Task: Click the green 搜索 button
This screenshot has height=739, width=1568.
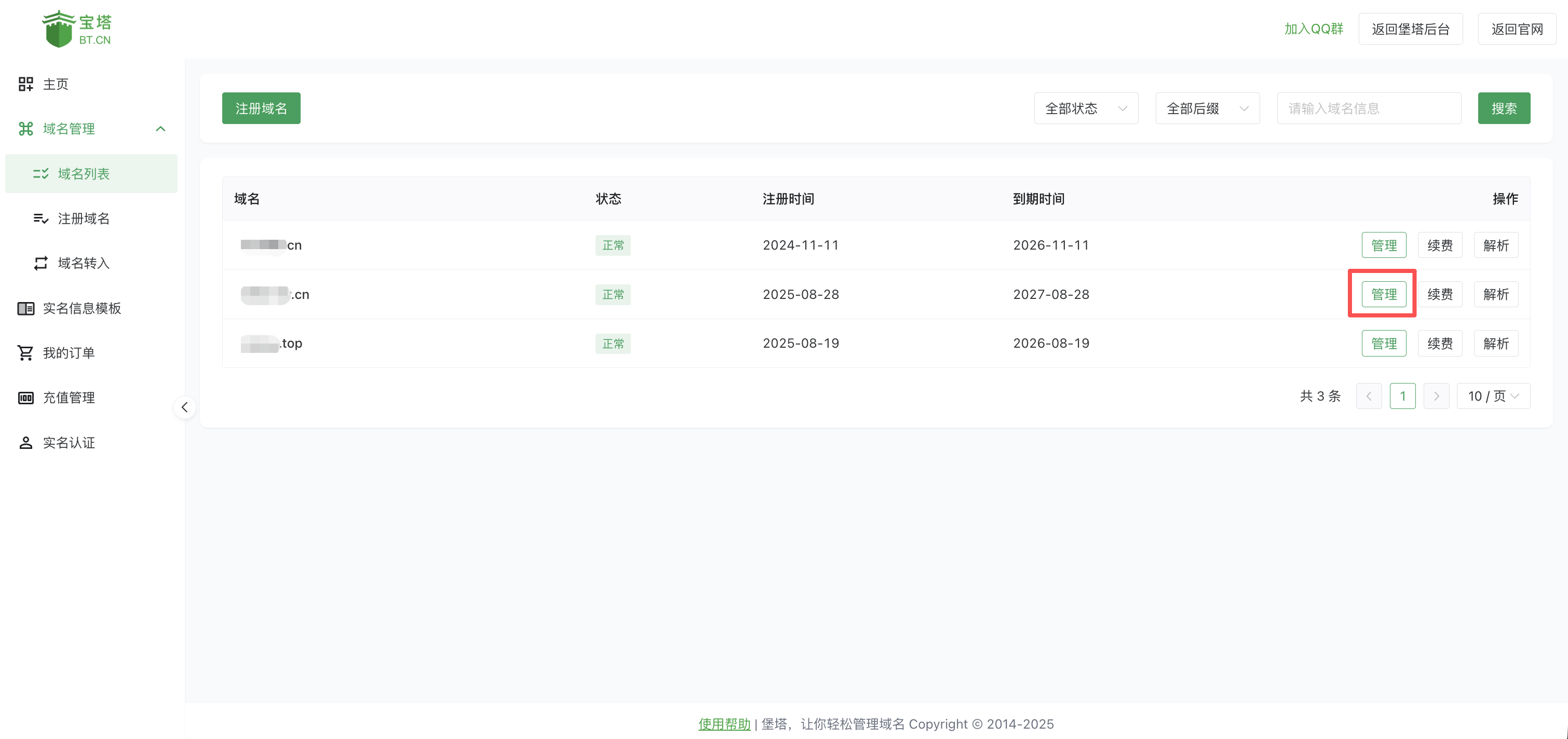Action: click(x=1504, y=108)
